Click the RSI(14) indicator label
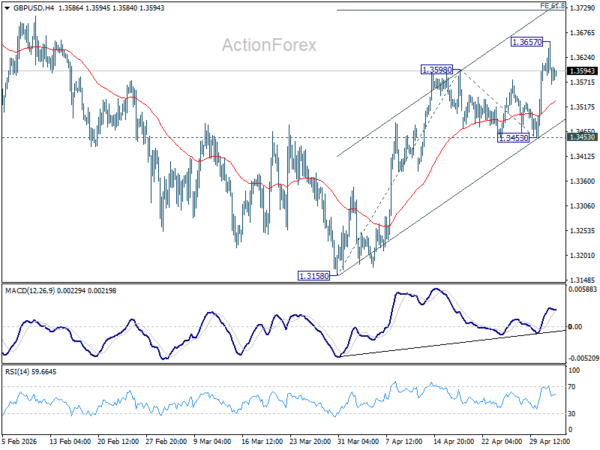 click(x=16, y=372)
